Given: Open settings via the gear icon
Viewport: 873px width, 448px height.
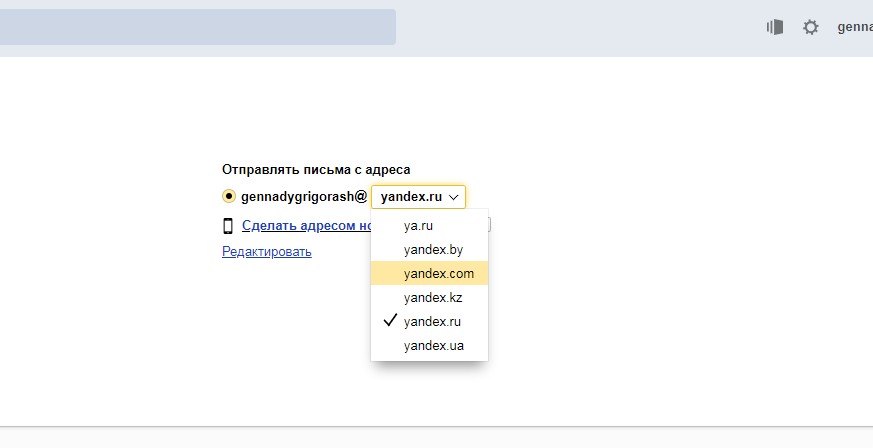Looking at the screenshot, I should coord(811,27).
